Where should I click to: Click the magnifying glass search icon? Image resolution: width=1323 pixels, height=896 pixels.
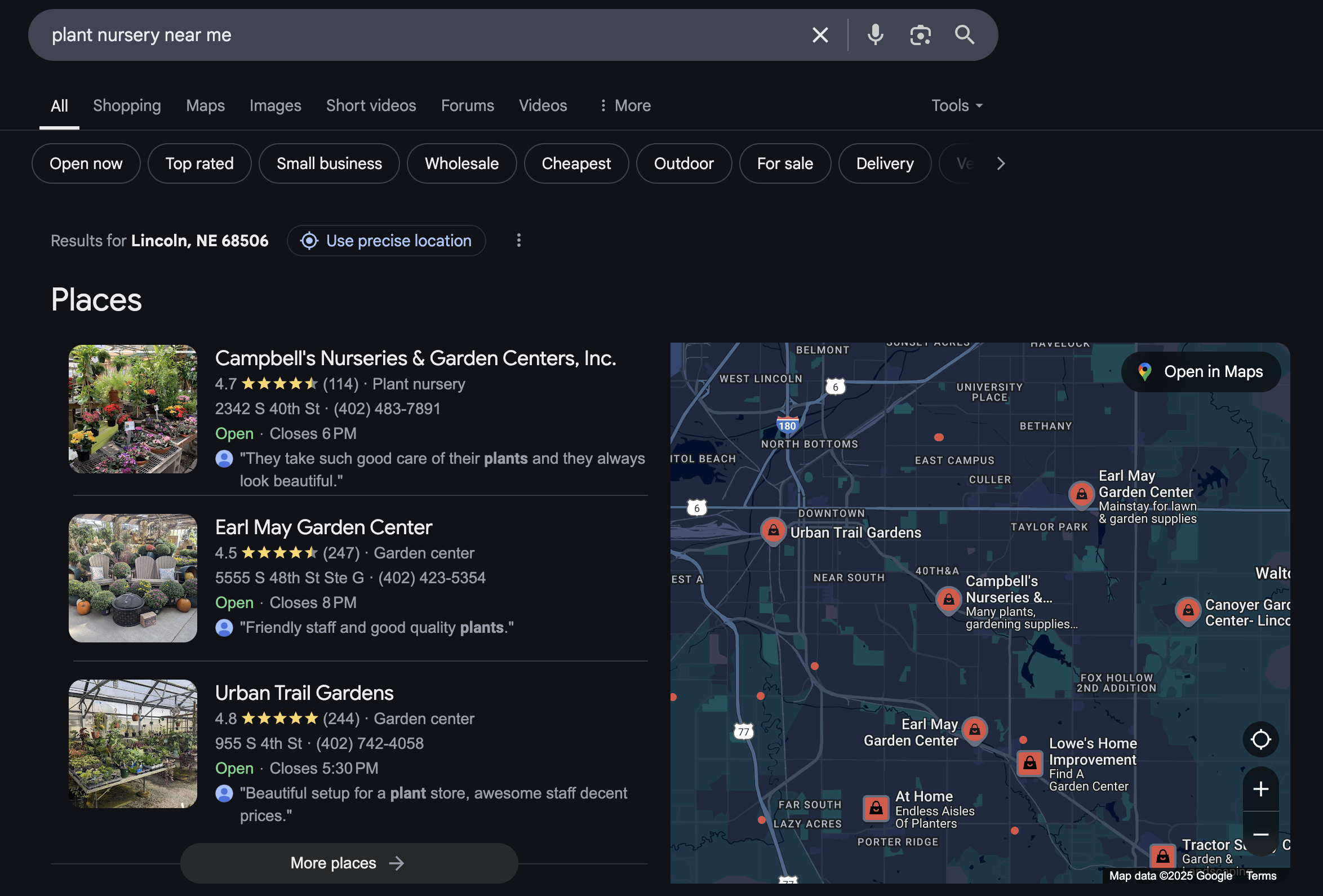point(964,36)
